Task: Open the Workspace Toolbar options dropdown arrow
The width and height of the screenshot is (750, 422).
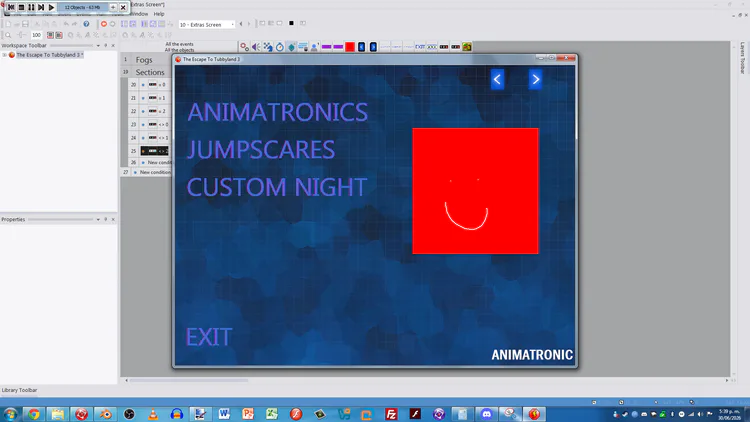Action: tap(98, 45)
